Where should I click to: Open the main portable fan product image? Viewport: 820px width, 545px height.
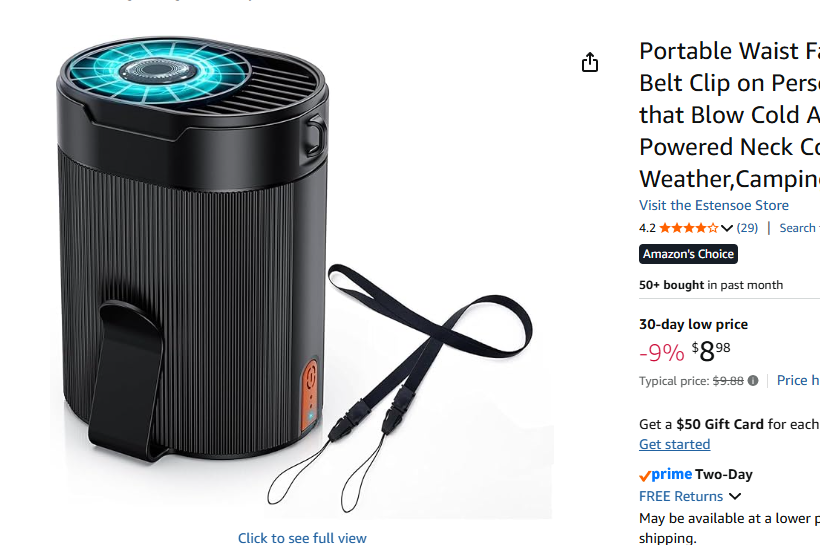tap(301, 277)
